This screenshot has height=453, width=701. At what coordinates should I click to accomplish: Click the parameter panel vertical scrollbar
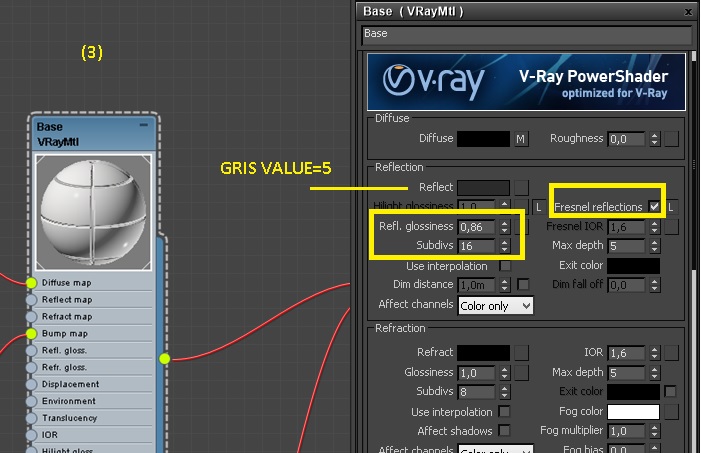point(694,250)
